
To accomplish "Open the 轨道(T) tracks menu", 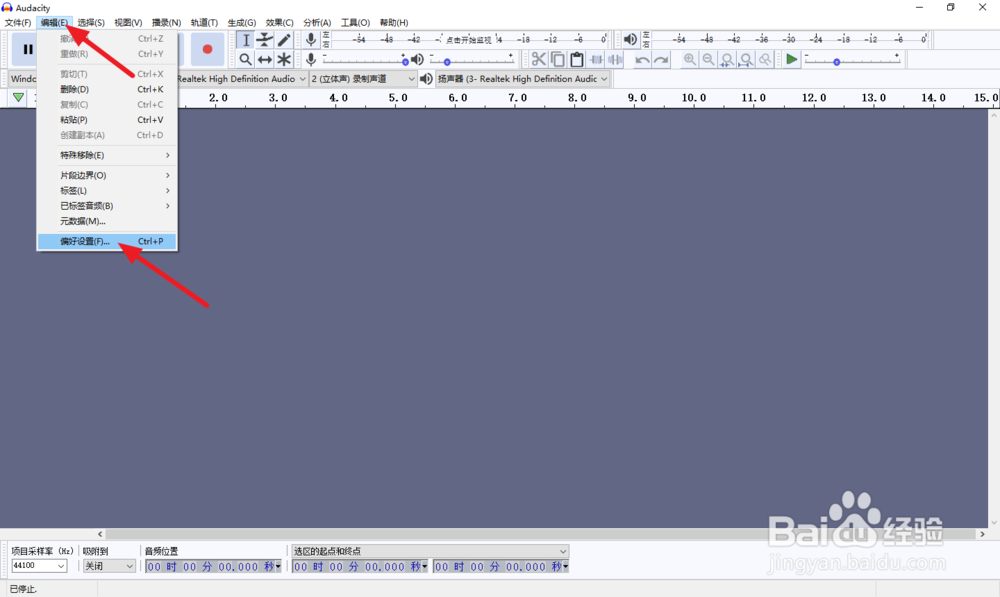I will click(x=204, y=22).
